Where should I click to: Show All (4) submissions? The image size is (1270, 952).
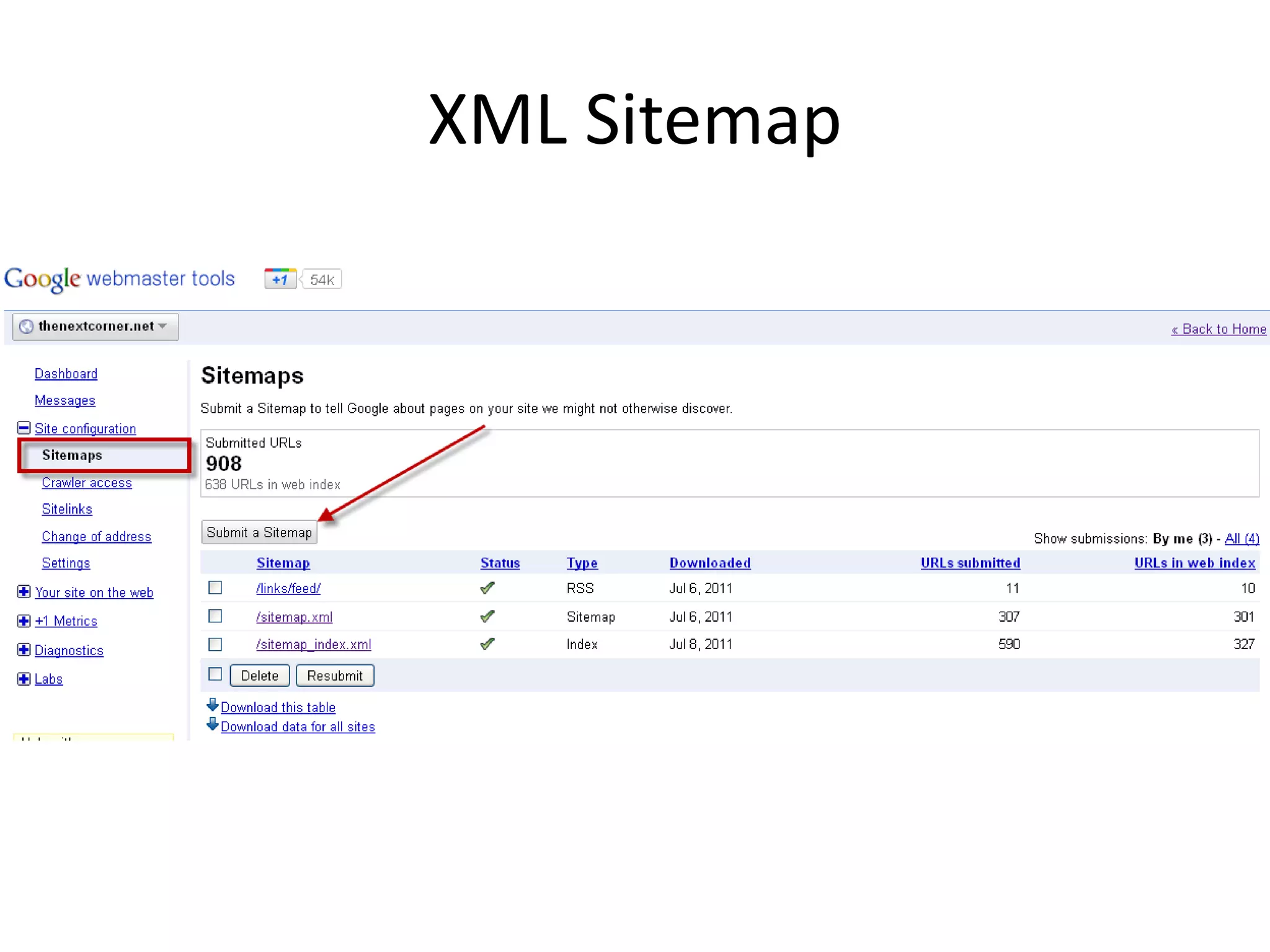1242,539
